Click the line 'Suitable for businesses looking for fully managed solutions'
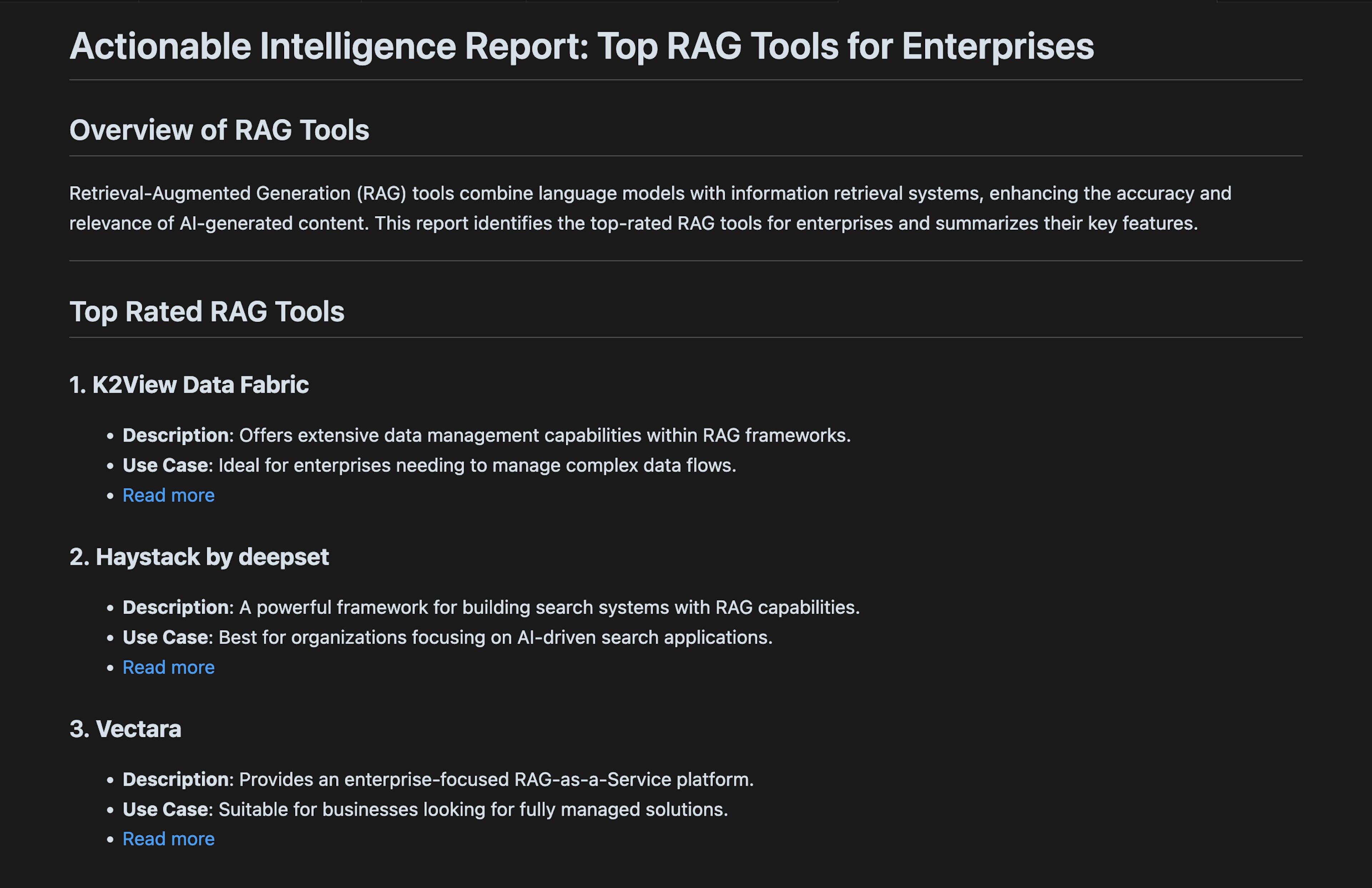This screenshot has width=1372, height=888. (426, 810)
